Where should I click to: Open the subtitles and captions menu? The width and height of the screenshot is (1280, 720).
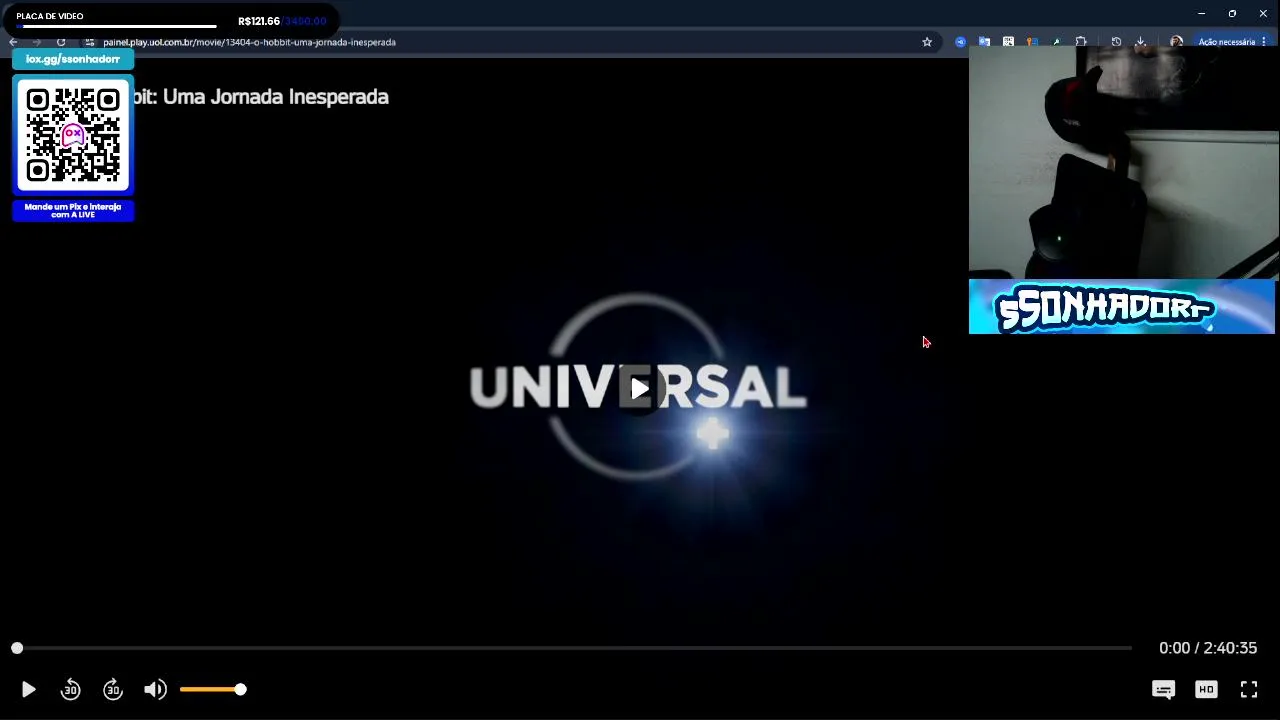click(1163, 689)
